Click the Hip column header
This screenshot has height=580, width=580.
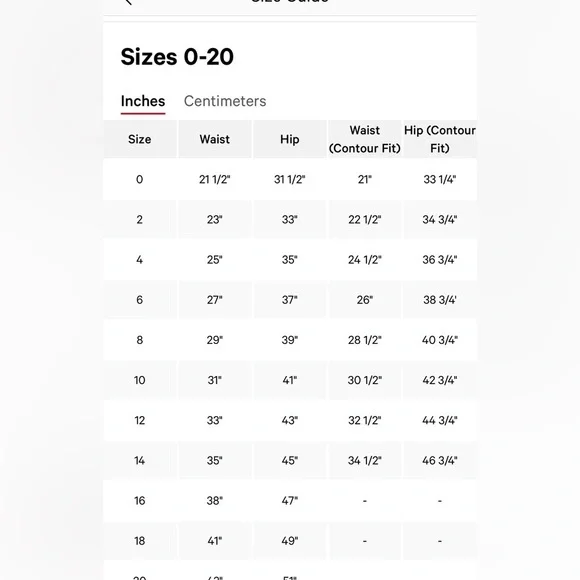[x=290, y=139]
